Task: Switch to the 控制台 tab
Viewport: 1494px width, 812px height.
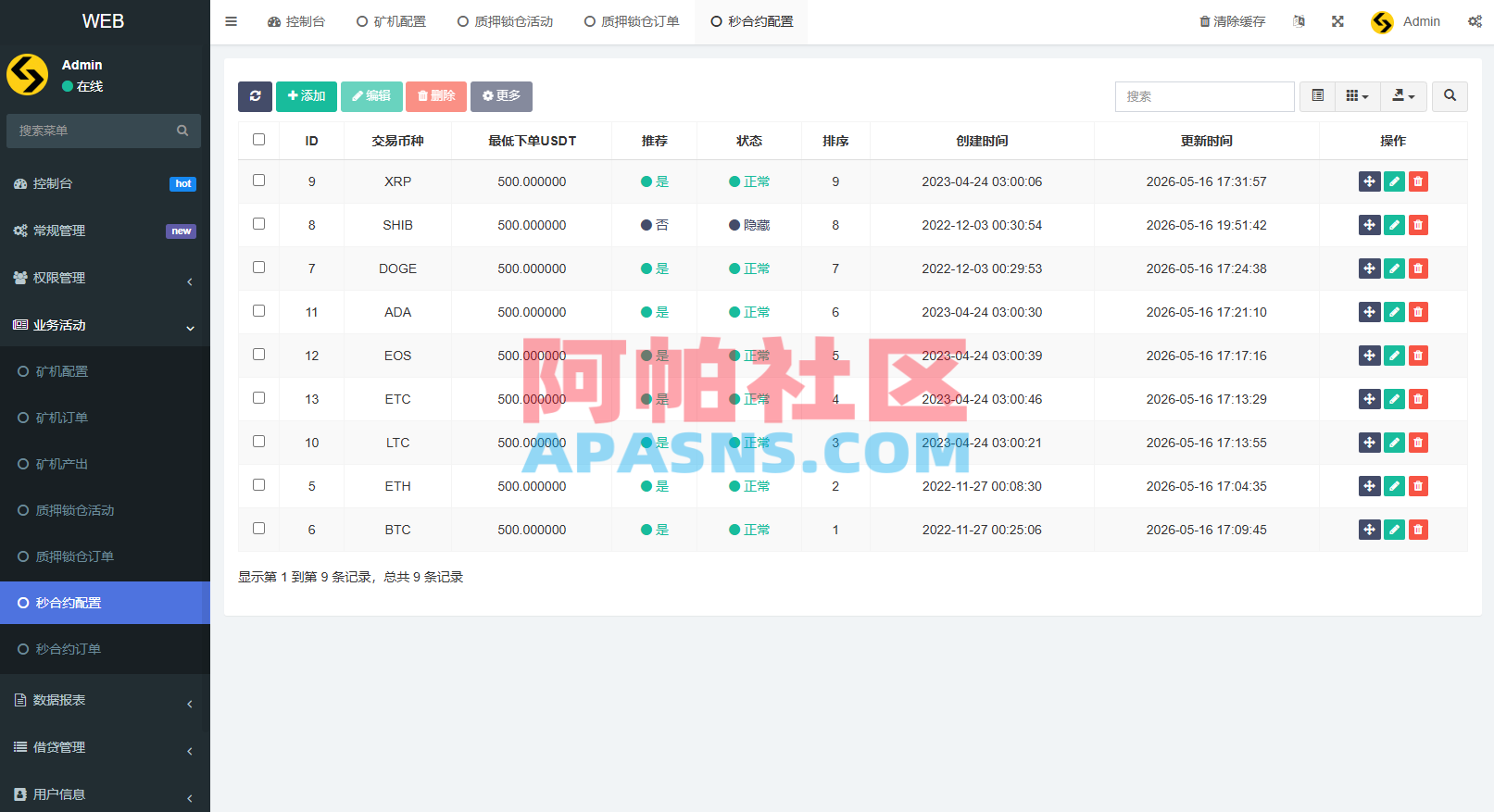Action: (296, 21)
